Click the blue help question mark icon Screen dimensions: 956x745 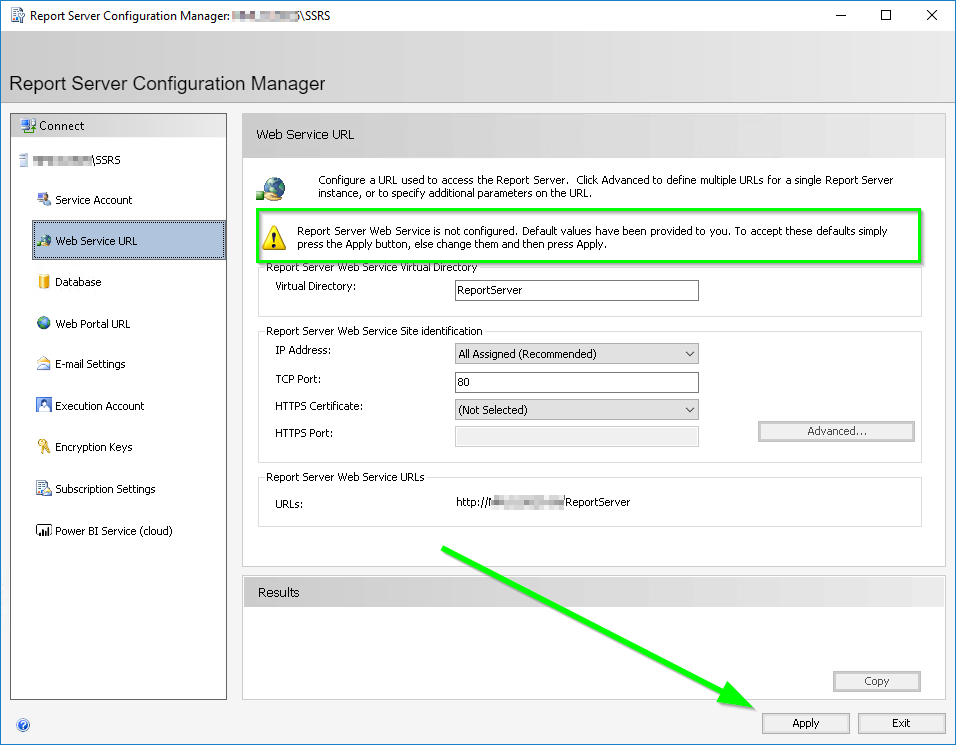tap(23, 725)
